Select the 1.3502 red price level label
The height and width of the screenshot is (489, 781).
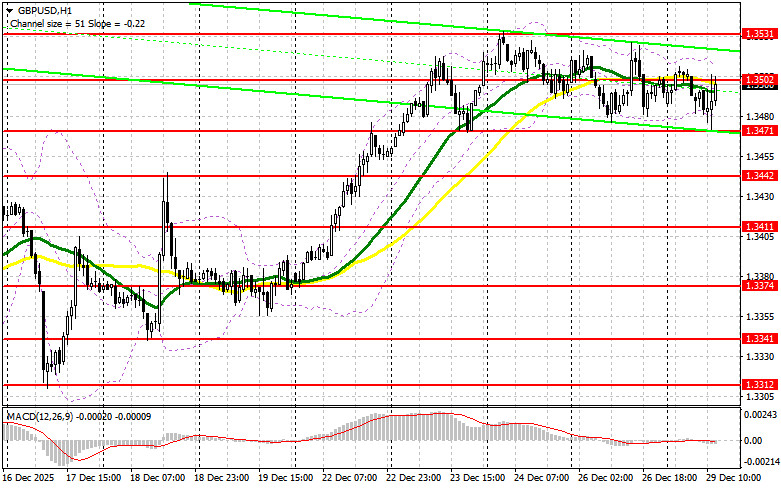[x=759, y=79]
